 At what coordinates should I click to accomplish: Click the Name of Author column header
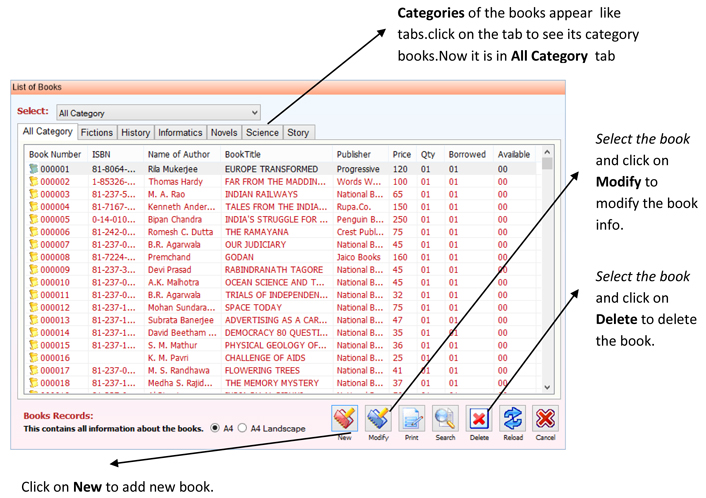(x=182, y=154)
